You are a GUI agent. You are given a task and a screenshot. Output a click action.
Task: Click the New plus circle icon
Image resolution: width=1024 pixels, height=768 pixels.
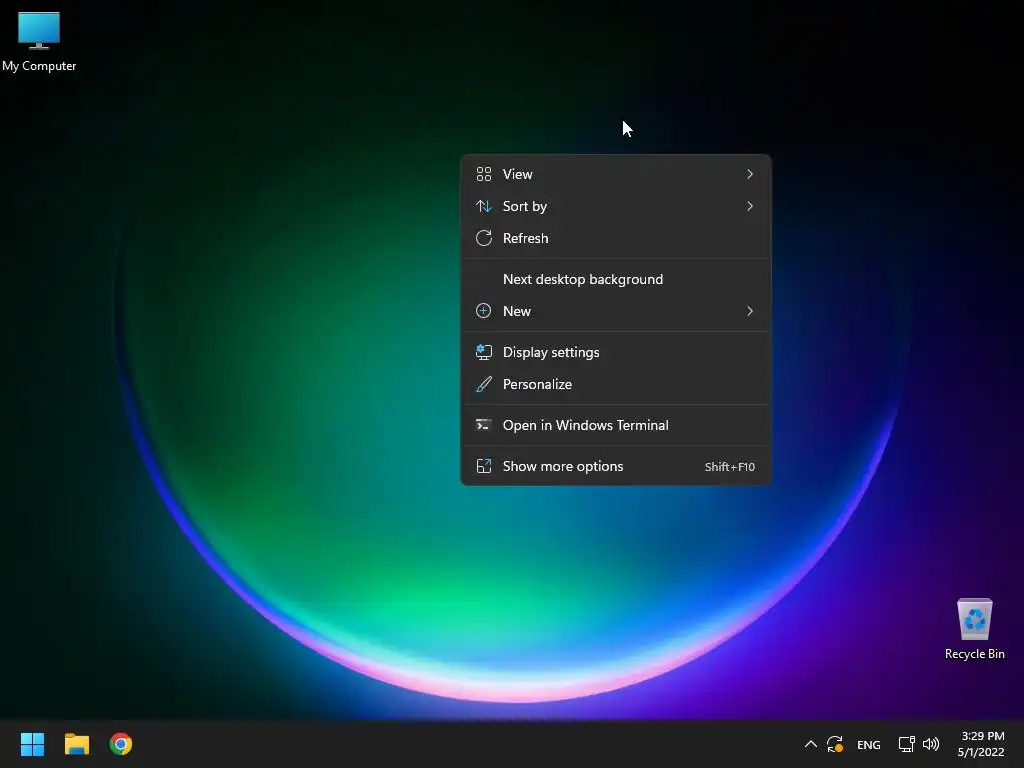pos(484,312)
